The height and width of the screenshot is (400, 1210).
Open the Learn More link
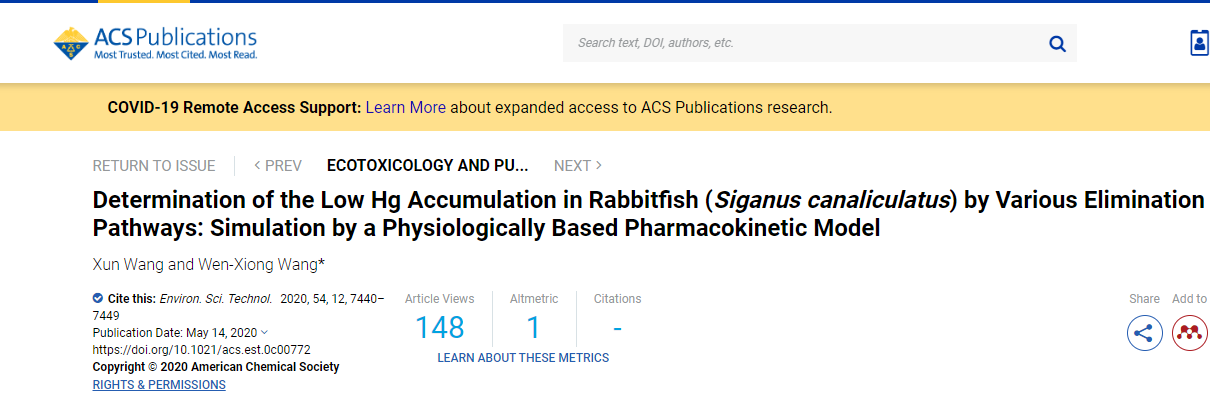click(x=406, y=107)
